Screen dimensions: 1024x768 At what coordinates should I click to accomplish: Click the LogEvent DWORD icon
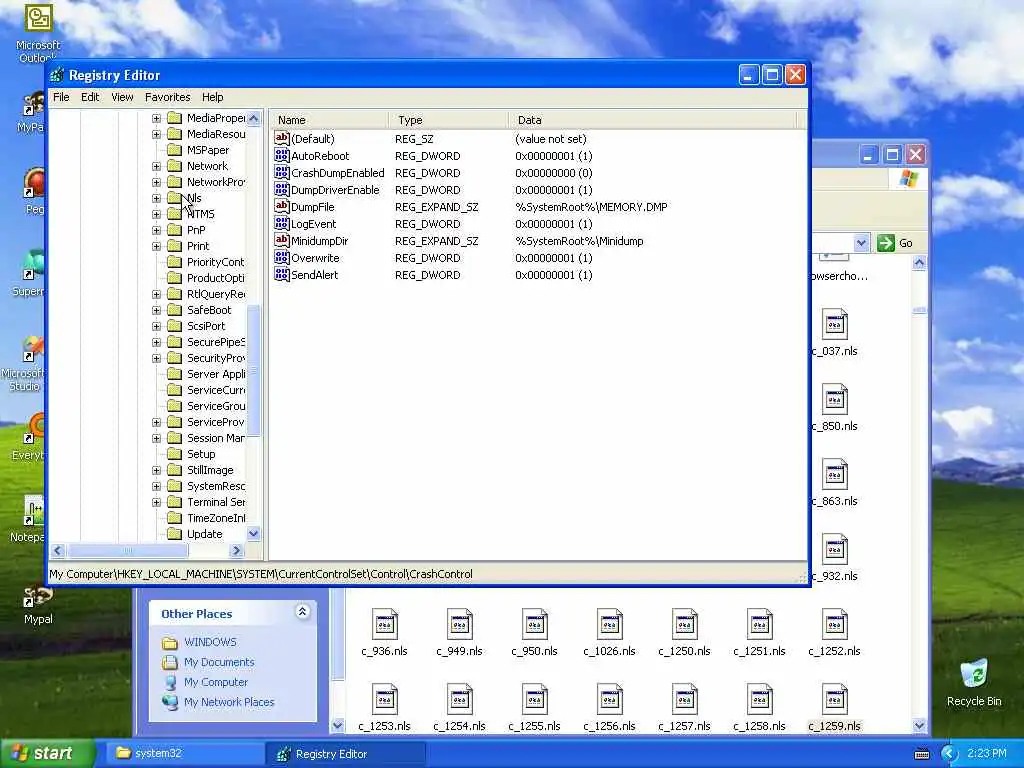pyautogui.click(x=281, y=223)
